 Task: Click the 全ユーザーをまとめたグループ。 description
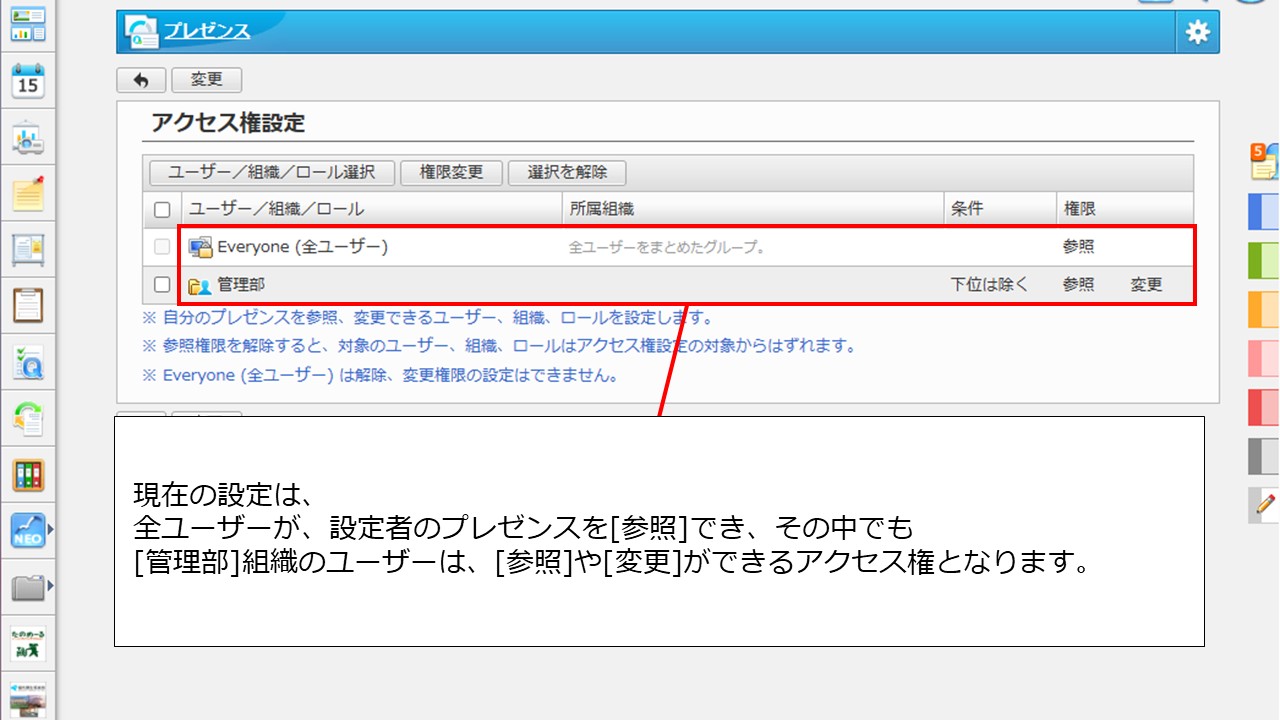[x=667, y=247]
